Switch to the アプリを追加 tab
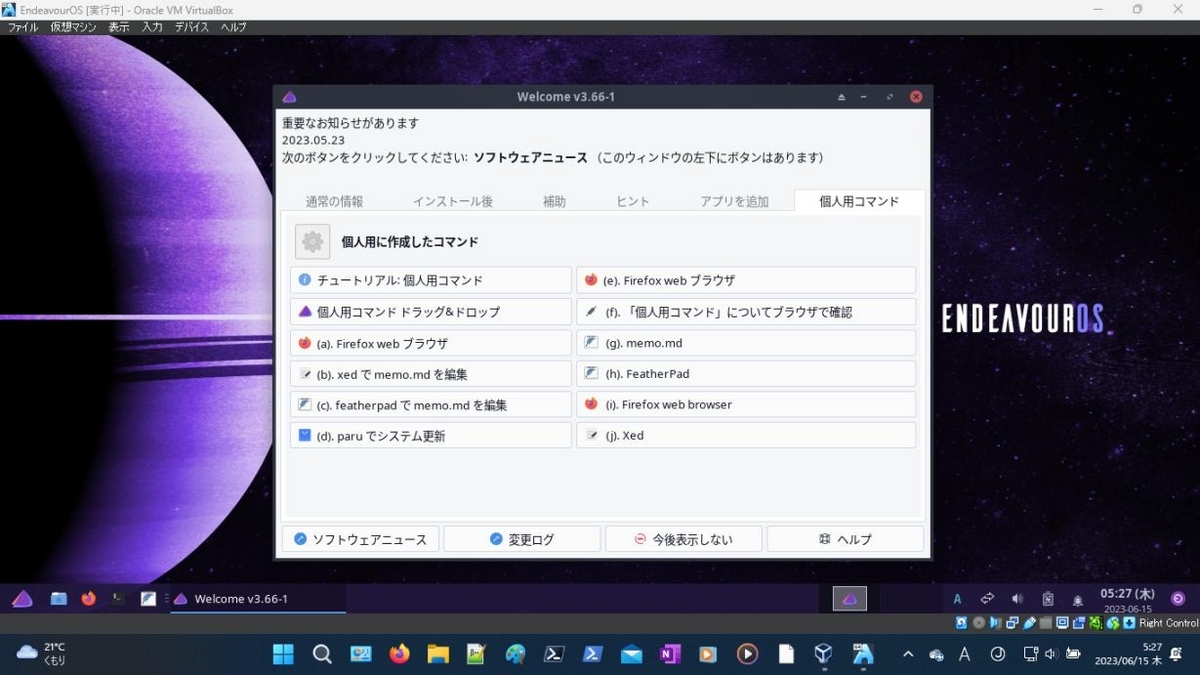 point(734,201)
